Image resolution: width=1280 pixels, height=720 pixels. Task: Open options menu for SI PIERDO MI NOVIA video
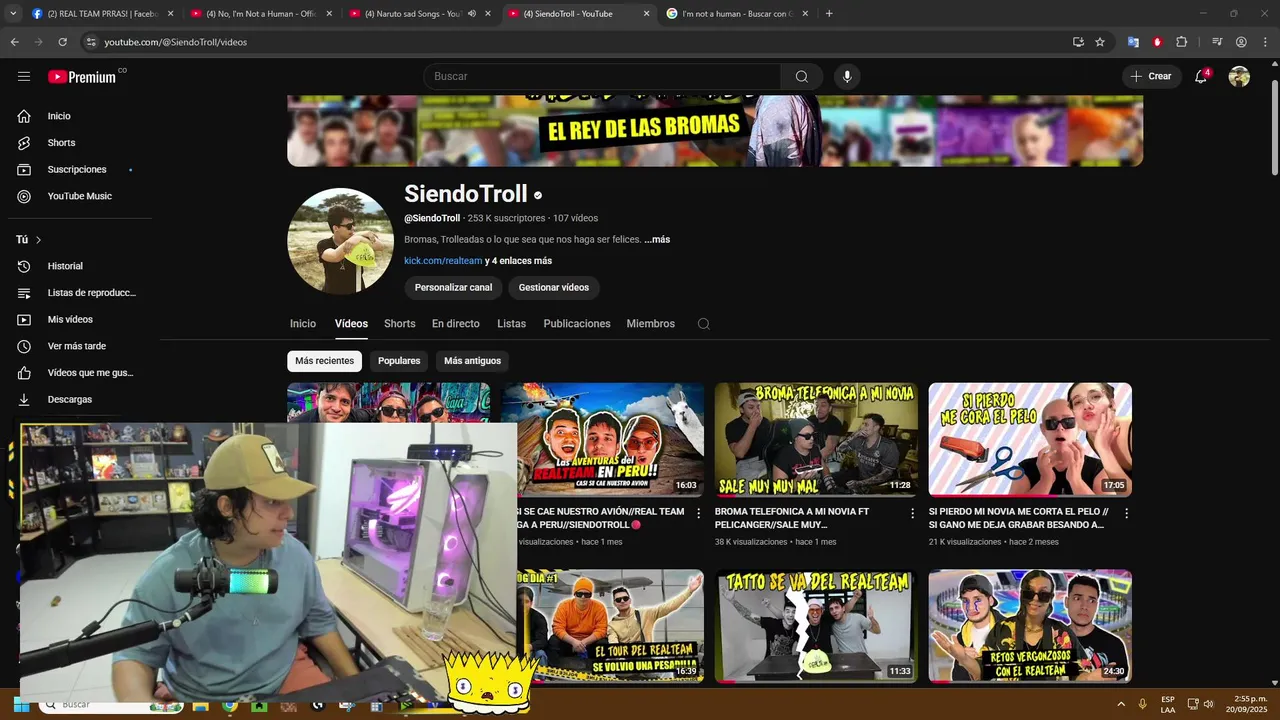coord(1126,513)
